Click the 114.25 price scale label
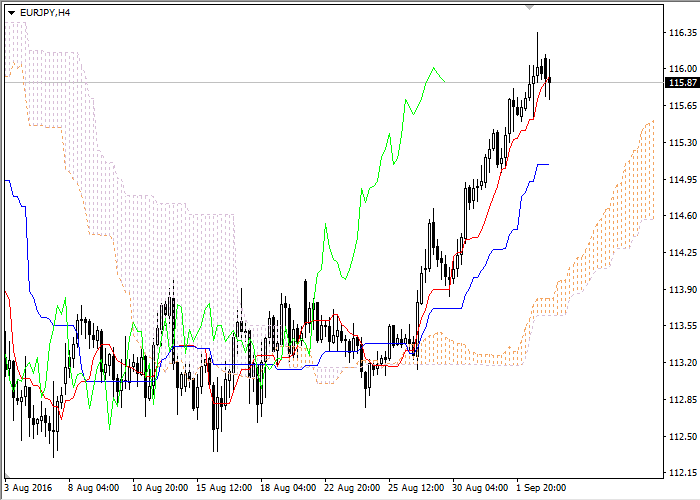700x500 pixels. click(x=683, y=253)
